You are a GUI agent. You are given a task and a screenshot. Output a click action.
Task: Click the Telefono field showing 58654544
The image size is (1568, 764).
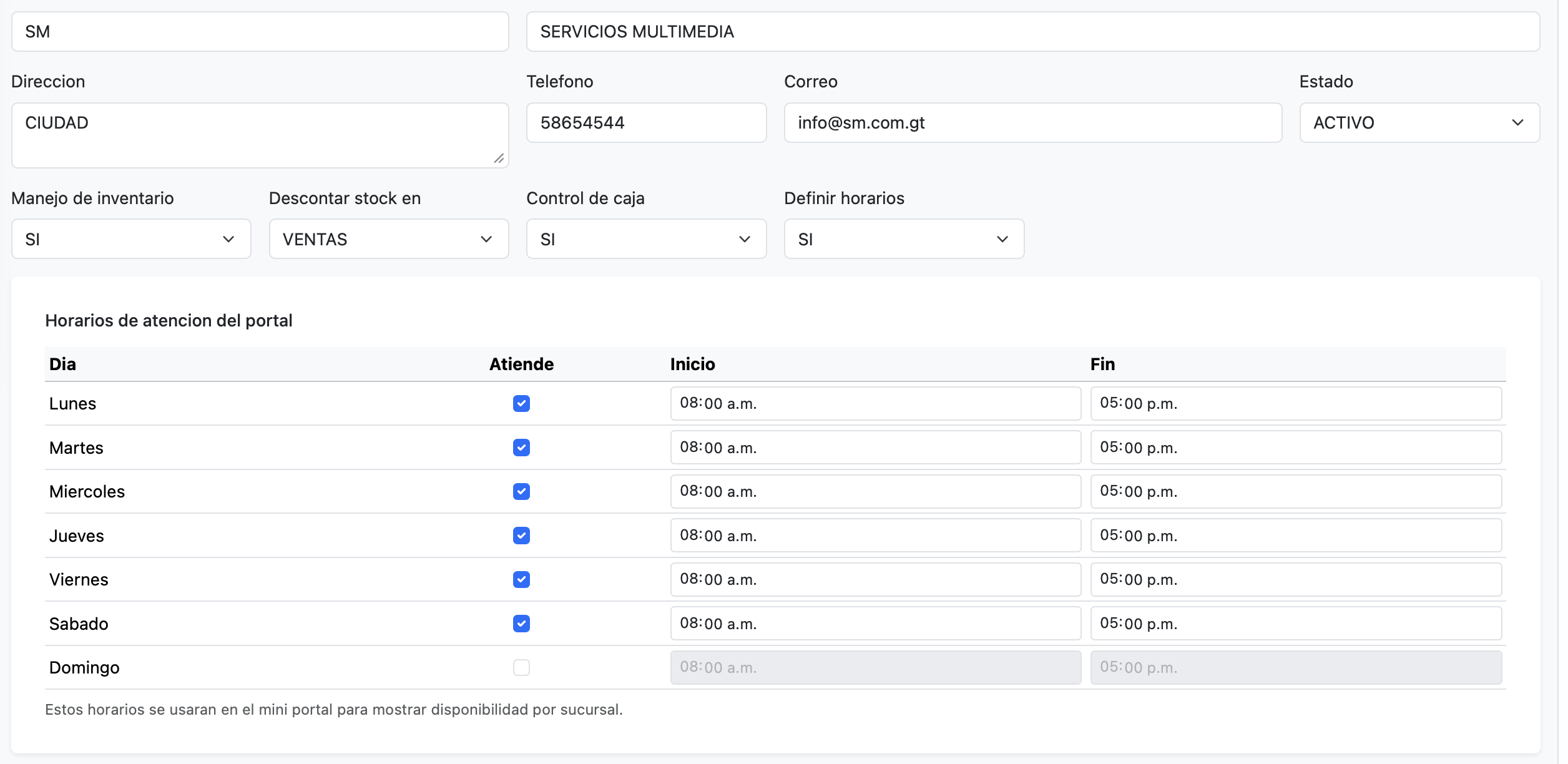click(646, 122)
